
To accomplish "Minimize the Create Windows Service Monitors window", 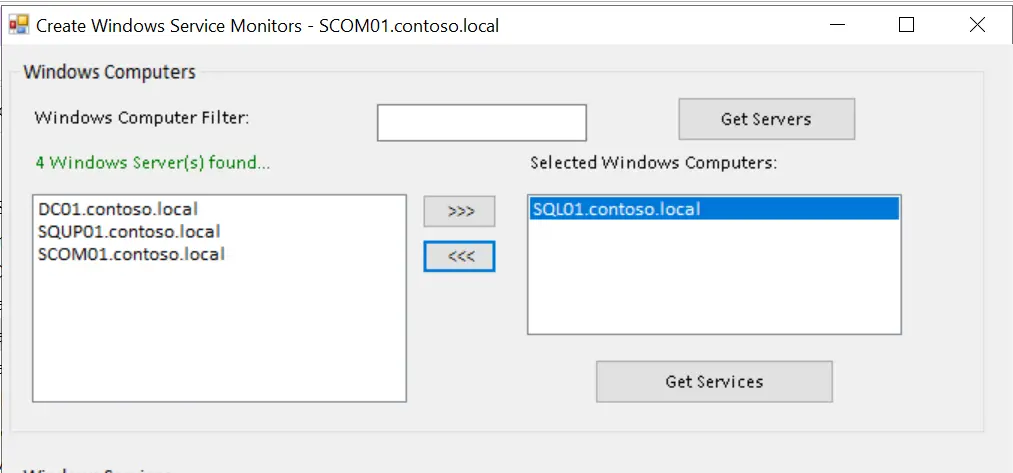I will [835, 25].
